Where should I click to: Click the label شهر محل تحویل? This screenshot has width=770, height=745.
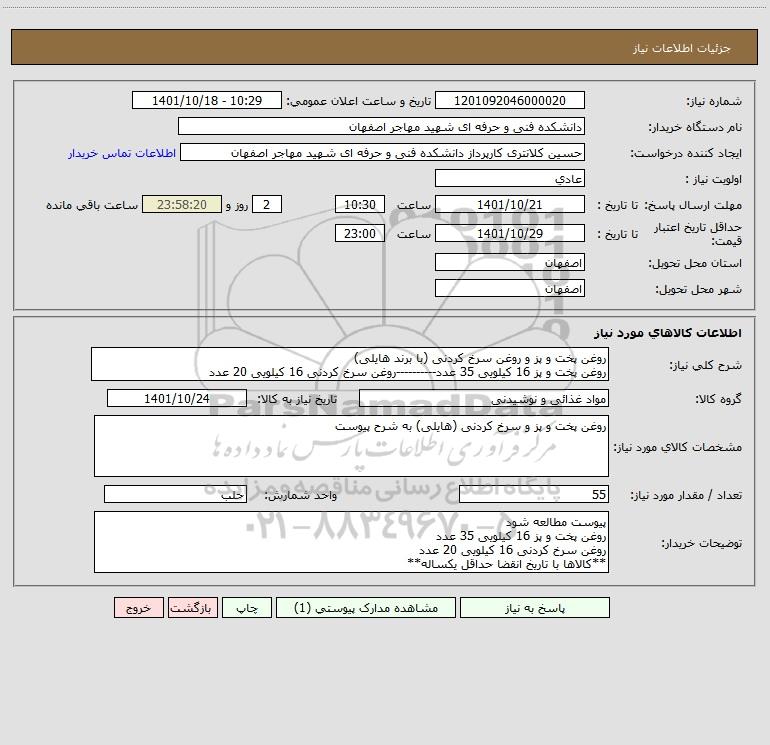(699, 289)
